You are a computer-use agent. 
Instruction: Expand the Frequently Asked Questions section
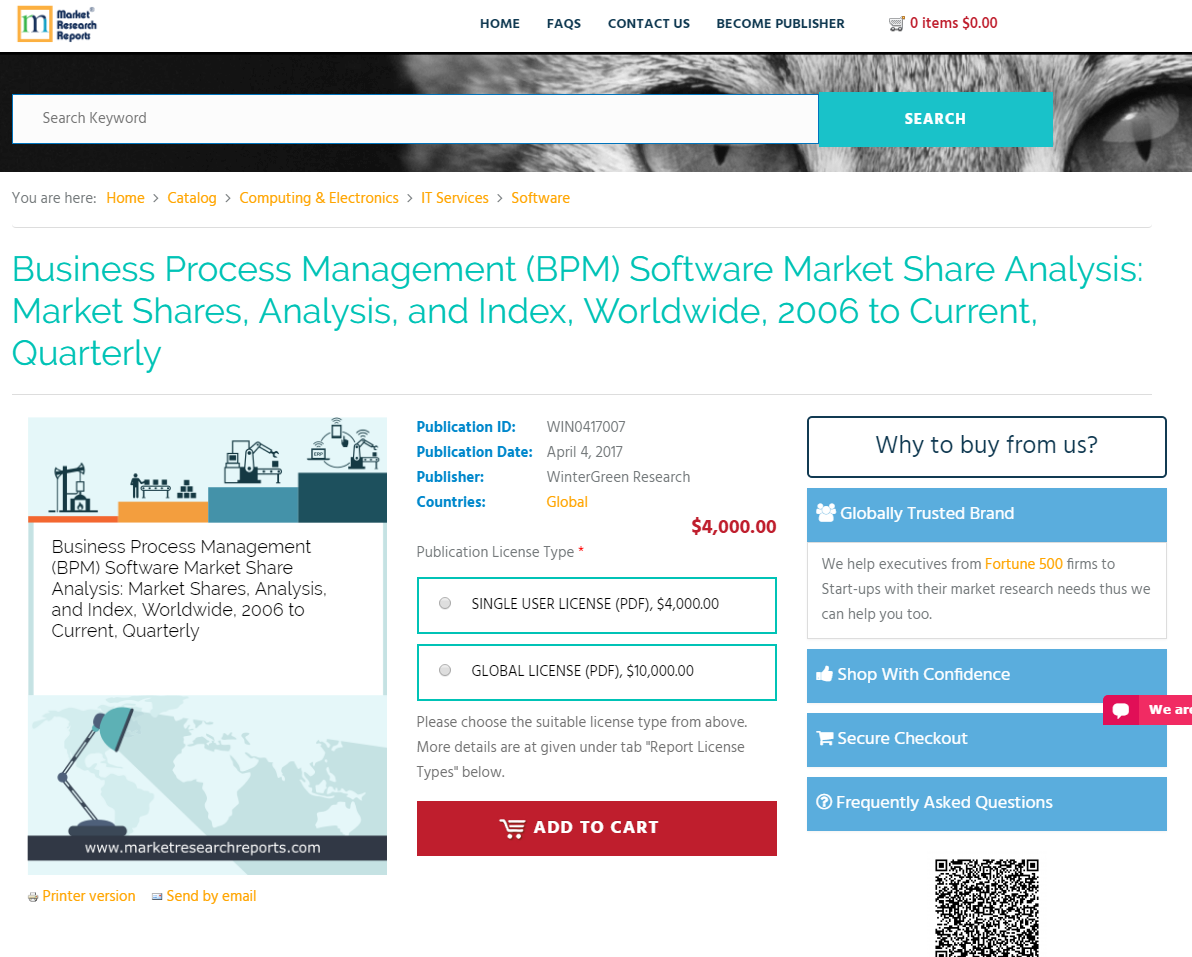tap(986, 803)
